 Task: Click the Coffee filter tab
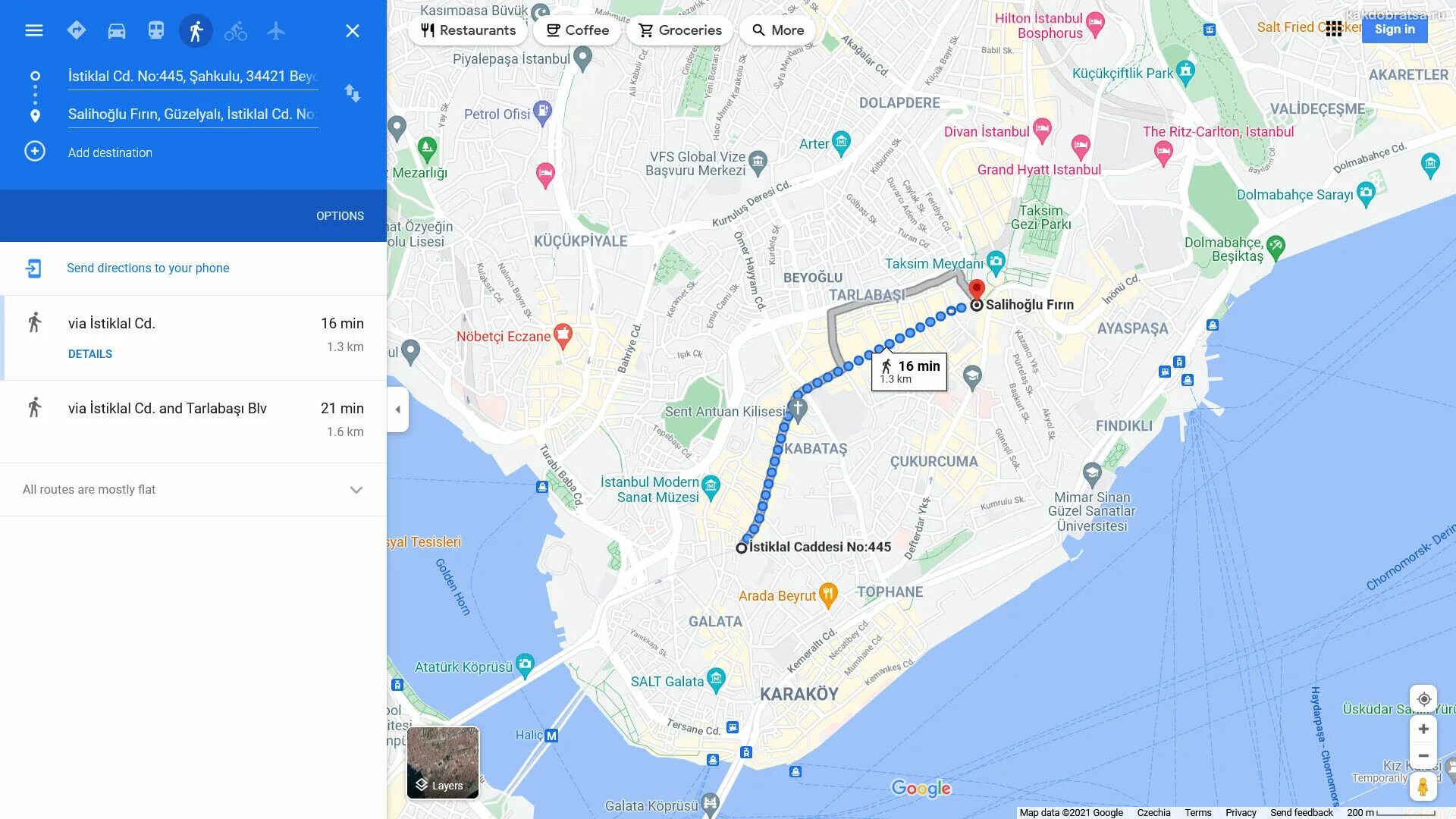(x=578, y=30)
